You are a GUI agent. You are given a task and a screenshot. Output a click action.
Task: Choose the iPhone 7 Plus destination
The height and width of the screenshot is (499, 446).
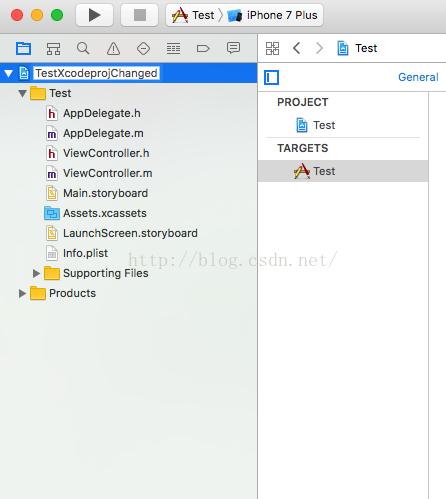click(272, 15)
